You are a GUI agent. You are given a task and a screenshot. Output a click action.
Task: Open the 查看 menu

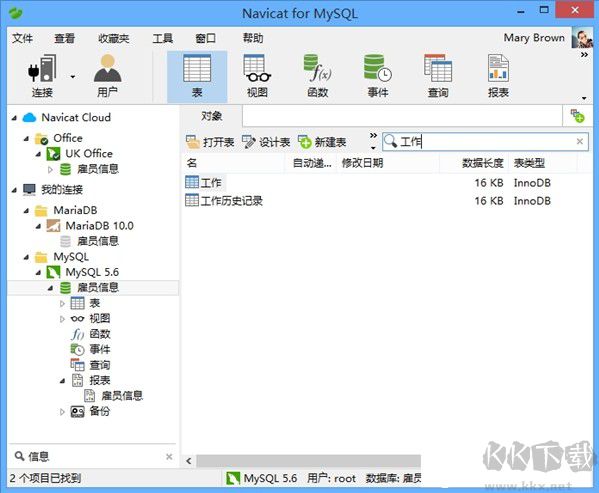click(x=64, y=38)
